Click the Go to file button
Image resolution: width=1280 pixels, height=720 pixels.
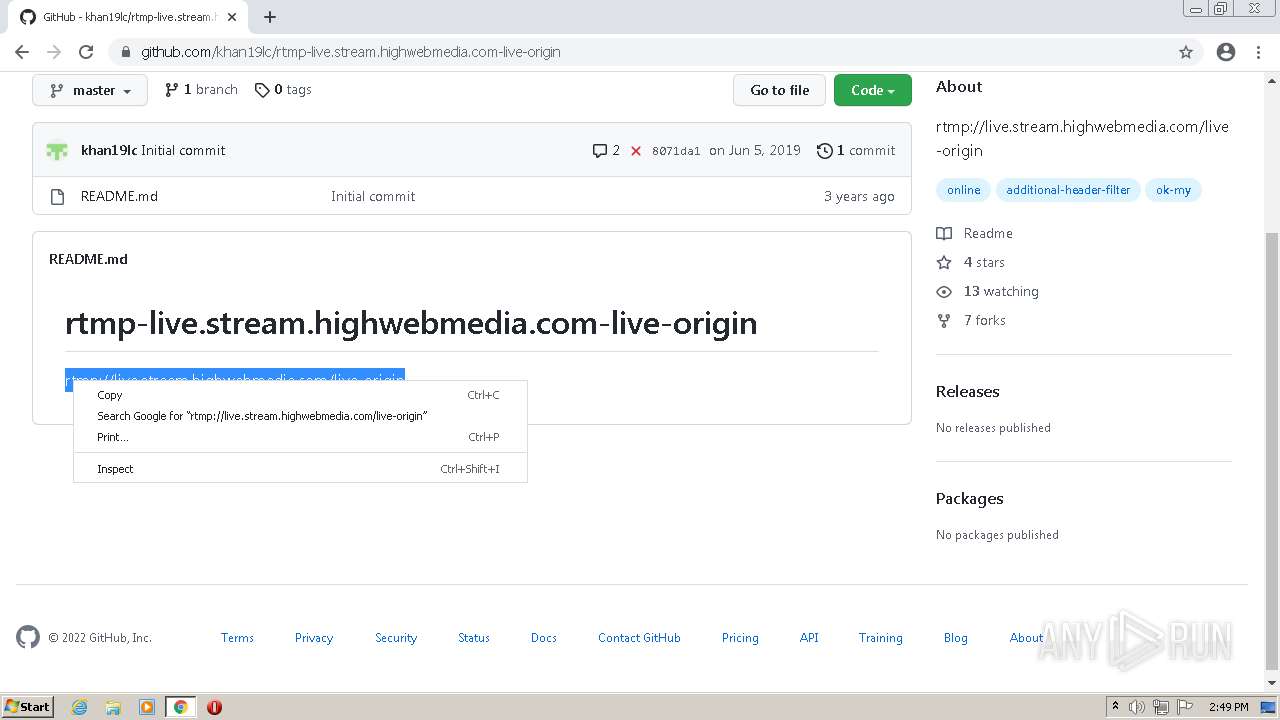pyautogui.click(x=780, y=90)
